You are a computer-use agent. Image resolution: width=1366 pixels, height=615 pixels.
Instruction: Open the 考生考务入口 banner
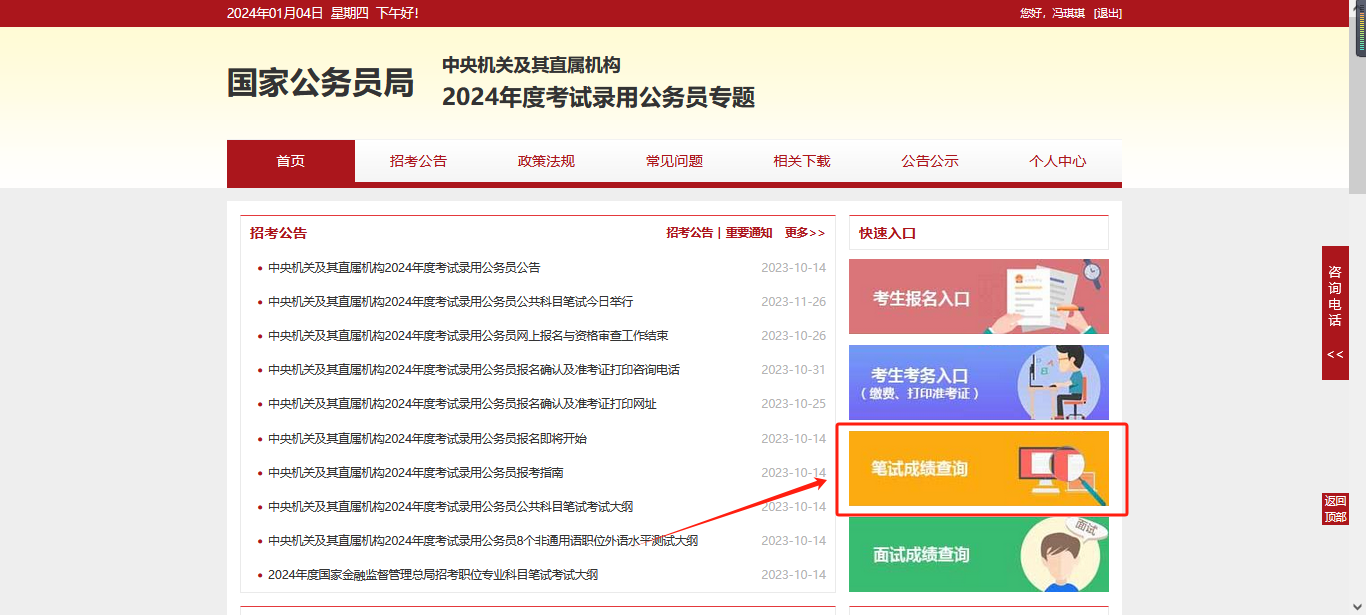[979, 383]
